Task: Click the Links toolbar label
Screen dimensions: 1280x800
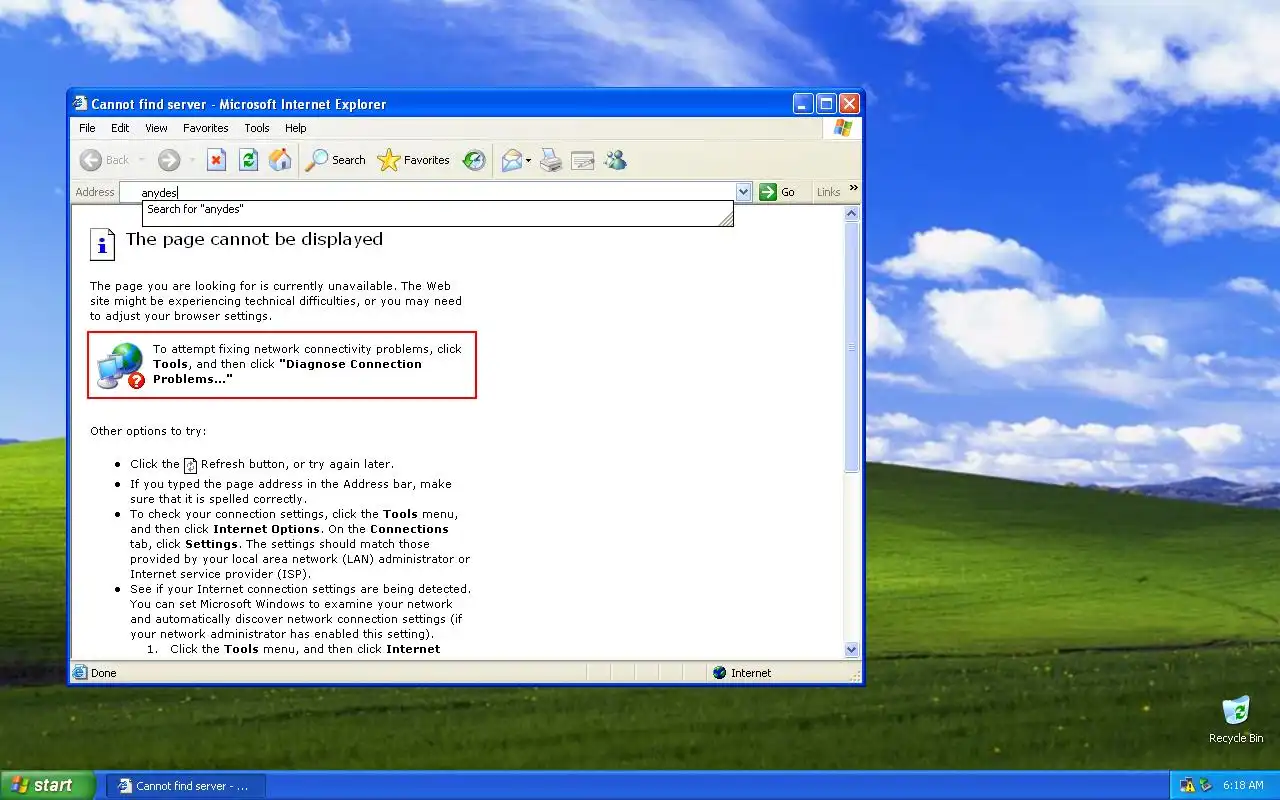Action: click(x=828, y=192)
